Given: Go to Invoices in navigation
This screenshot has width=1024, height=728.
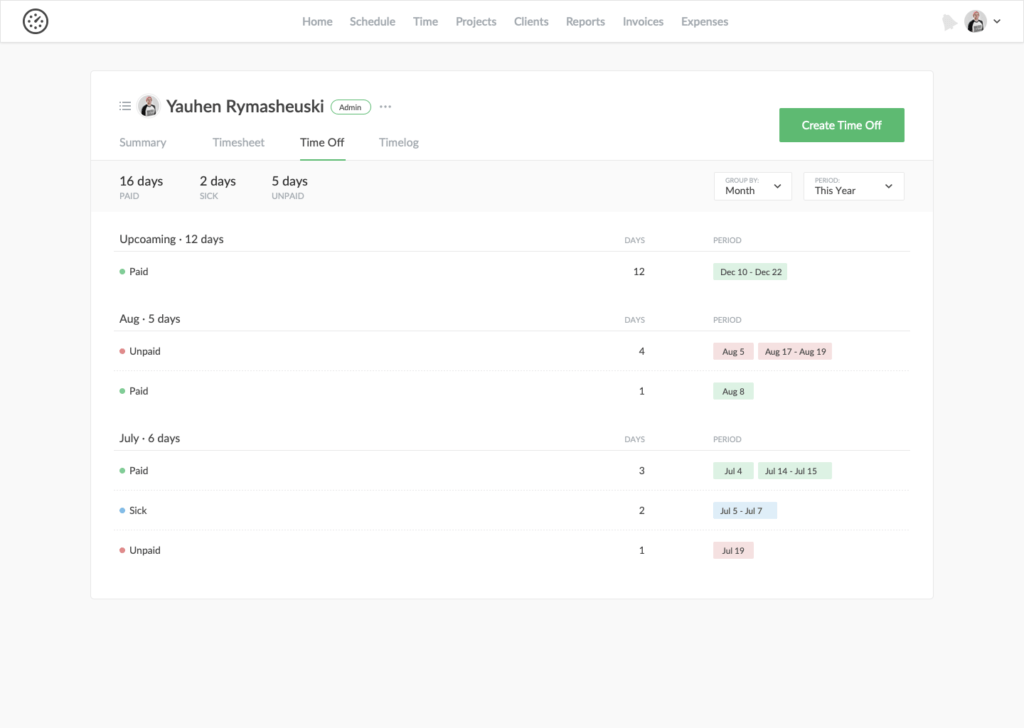Looking at the screenshot, I should click(x=643, y=21).
